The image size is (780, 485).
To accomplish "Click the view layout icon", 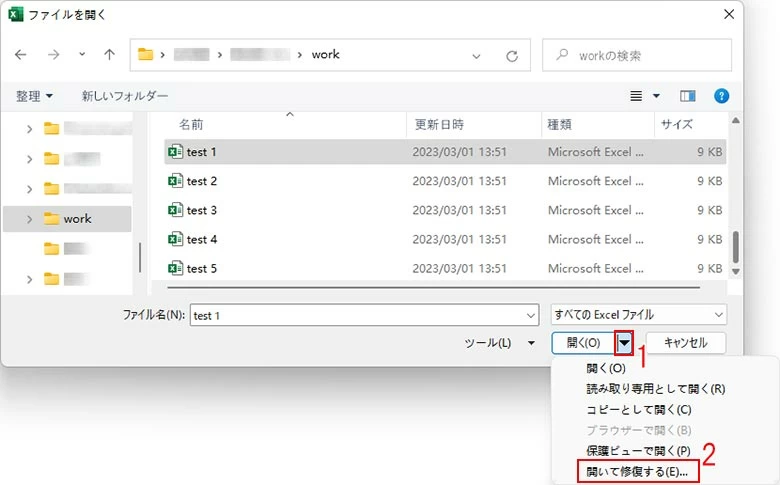I will [636, 96].
